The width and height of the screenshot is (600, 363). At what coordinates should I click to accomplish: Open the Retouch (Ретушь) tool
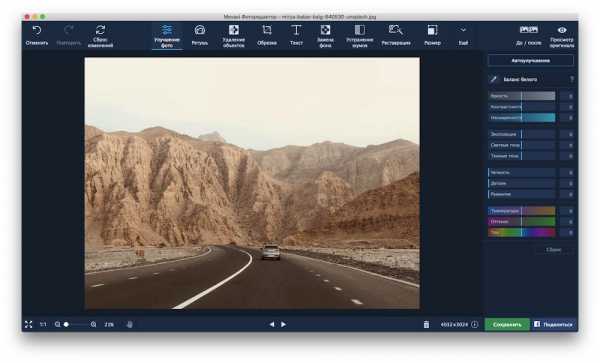(x=200, y=35)
